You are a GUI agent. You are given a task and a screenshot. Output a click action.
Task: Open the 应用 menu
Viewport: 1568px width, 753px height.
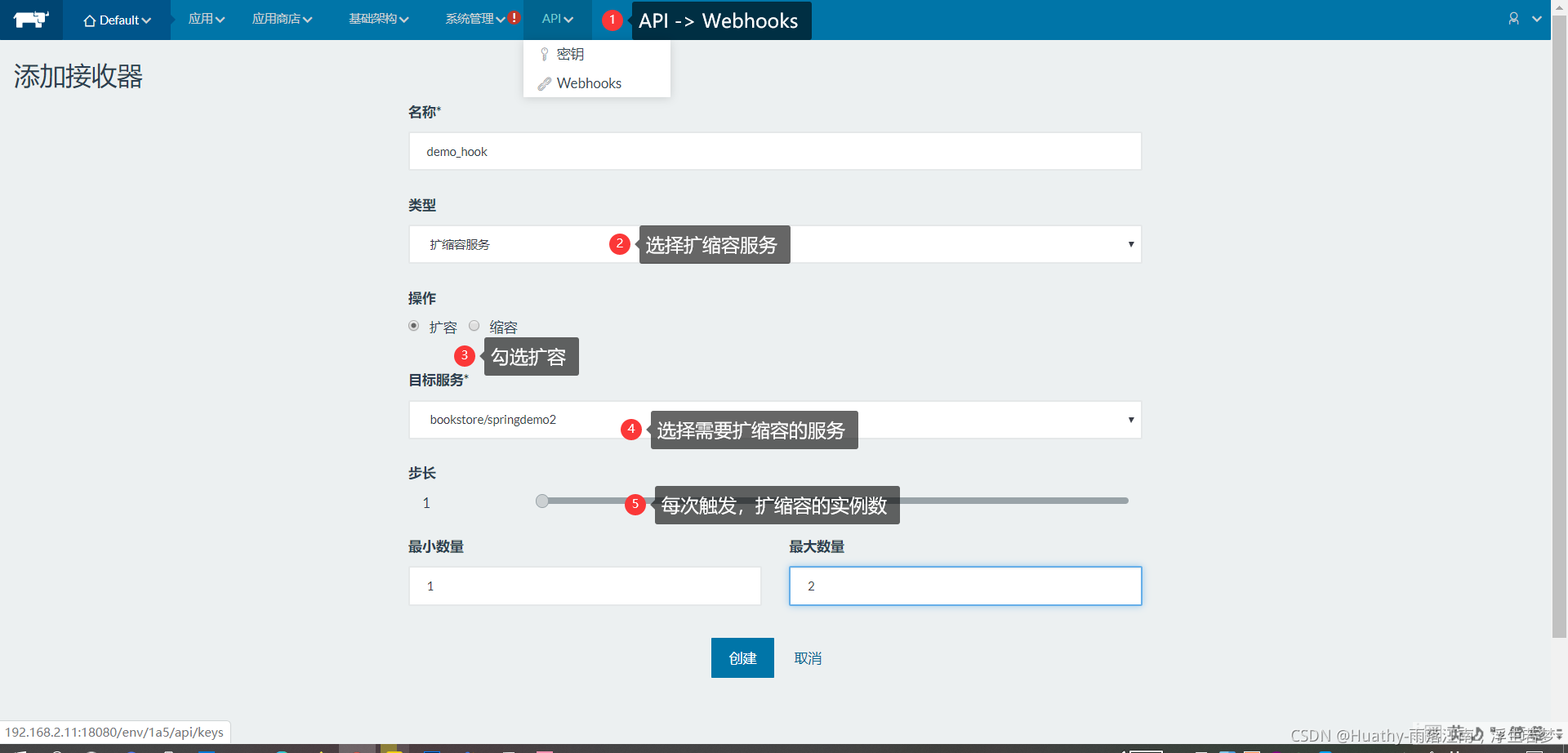(x=206, y=19)
